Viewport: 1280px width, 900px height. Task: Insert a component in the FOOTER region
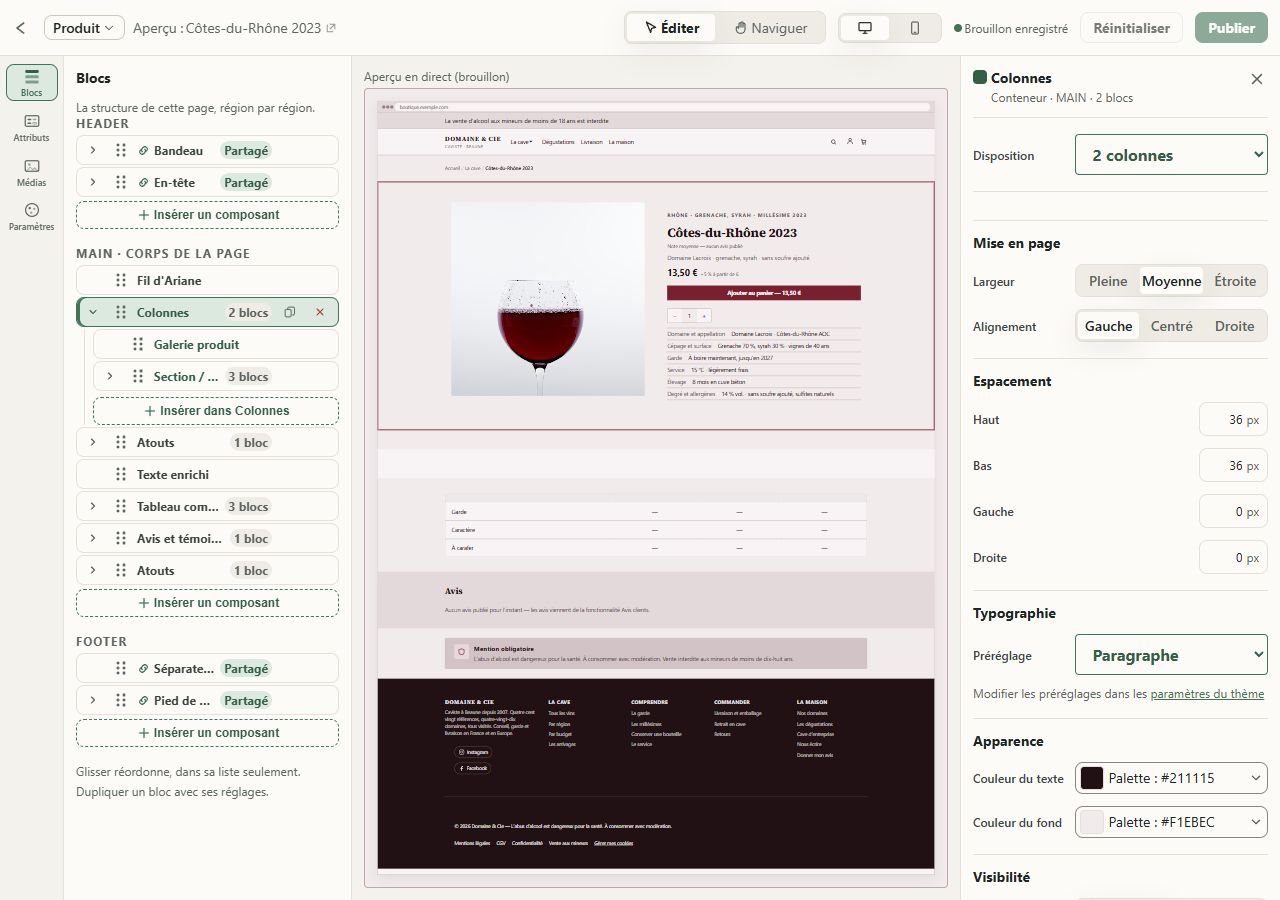point(207,733)
